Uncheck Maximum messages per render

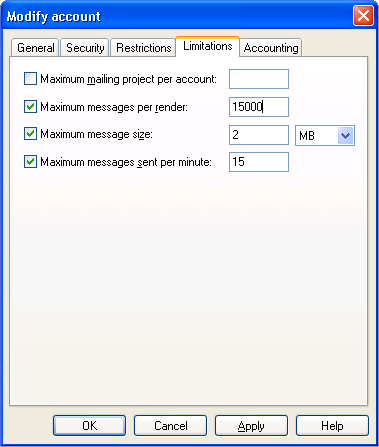(x=30, y=107)
